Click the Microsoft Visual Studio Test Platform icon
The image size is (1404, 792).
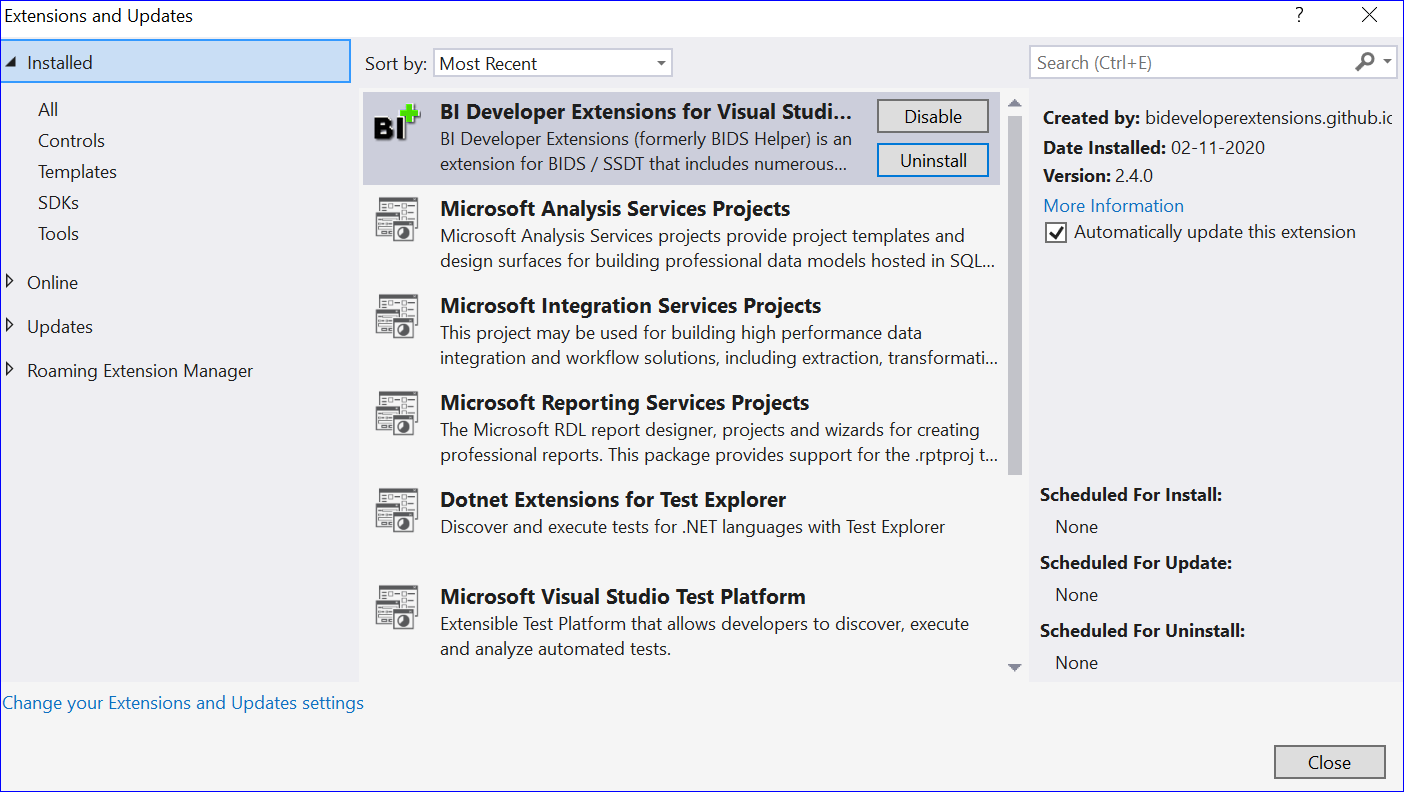397,606
